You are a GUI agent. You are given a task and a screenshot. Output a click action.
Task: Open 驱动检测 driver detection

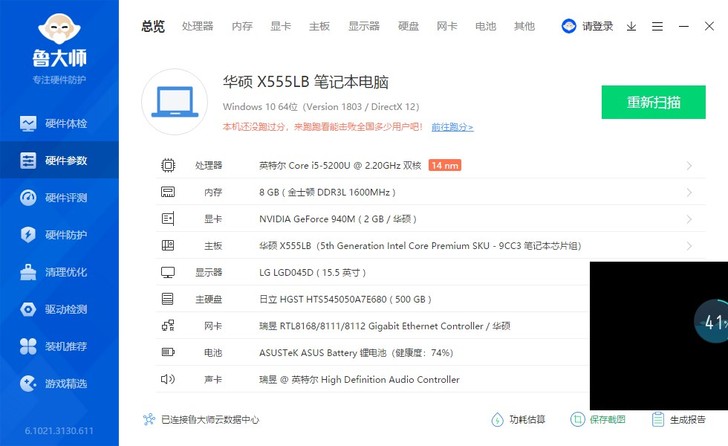coord(59,309)
